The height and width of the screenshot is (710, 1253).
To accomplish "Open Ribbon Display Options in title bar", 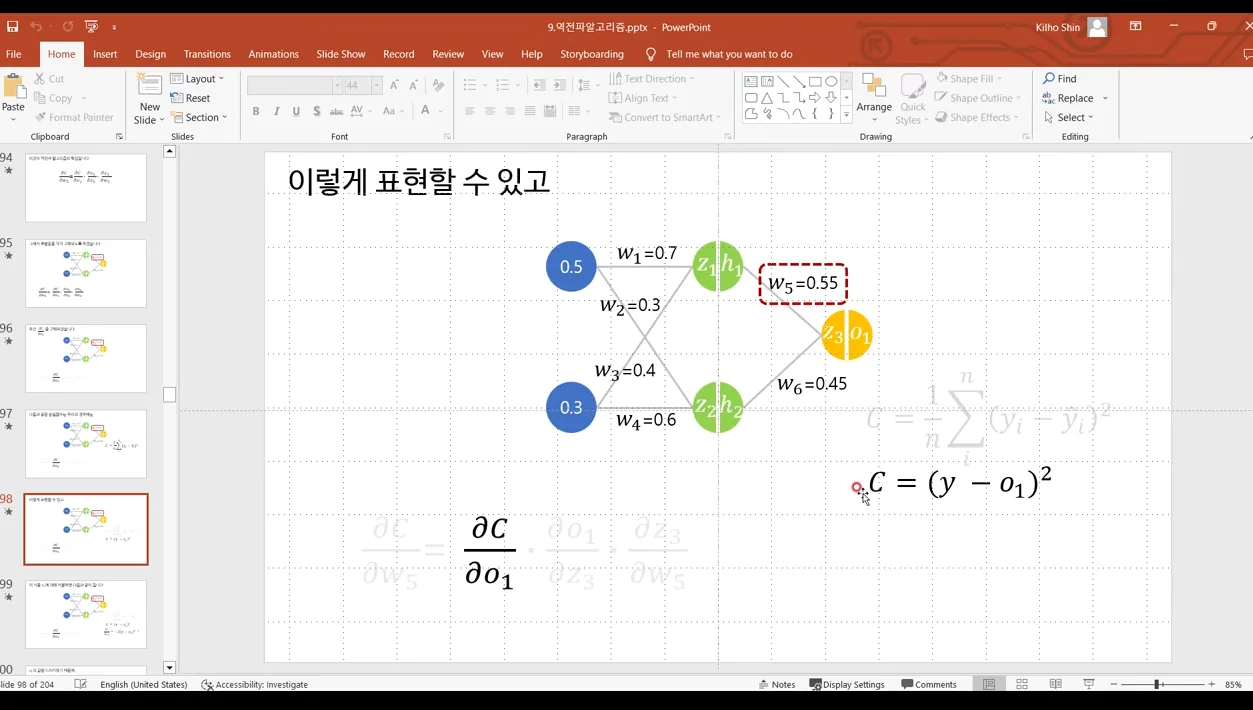I will (x=1135, y=27).
